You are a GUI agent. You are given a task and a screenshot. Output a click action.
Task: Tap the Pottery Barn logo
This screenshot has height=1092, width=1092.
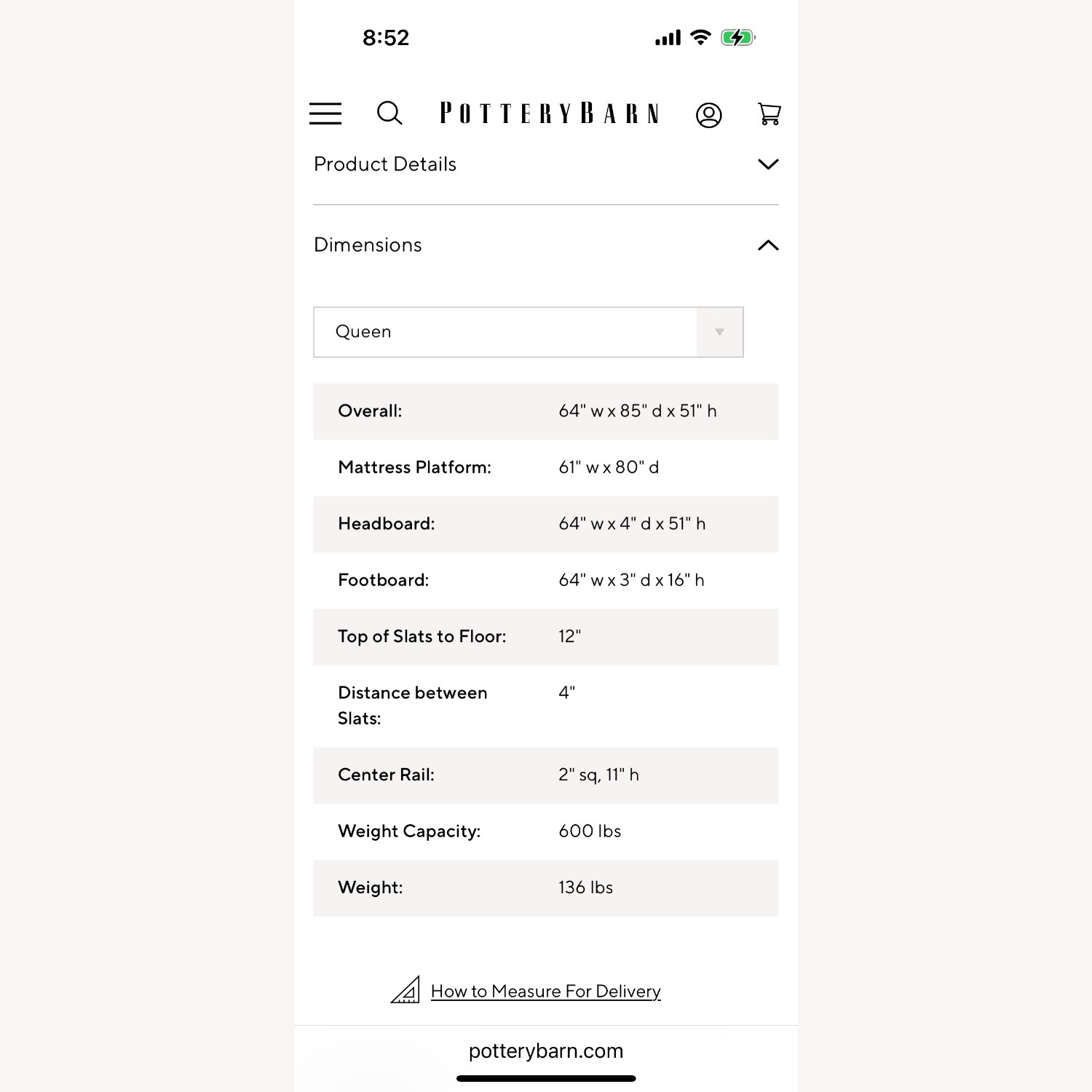[550, 114]
